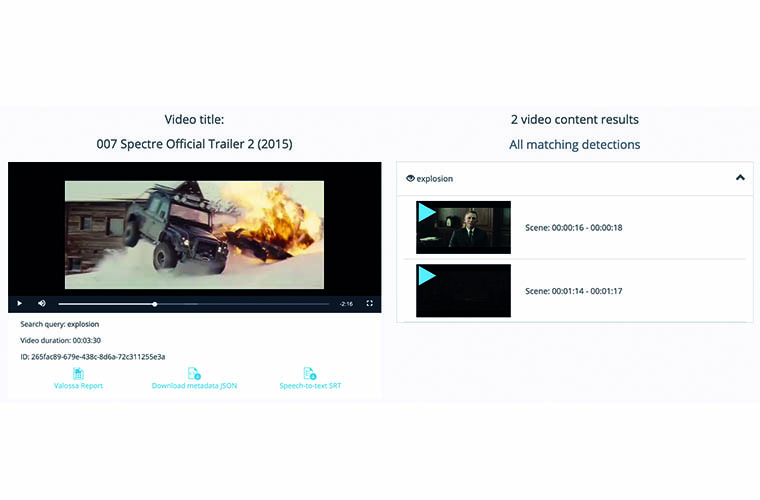Click the Search query: explosion text
The image size is (760, 500).
(60, 324)
